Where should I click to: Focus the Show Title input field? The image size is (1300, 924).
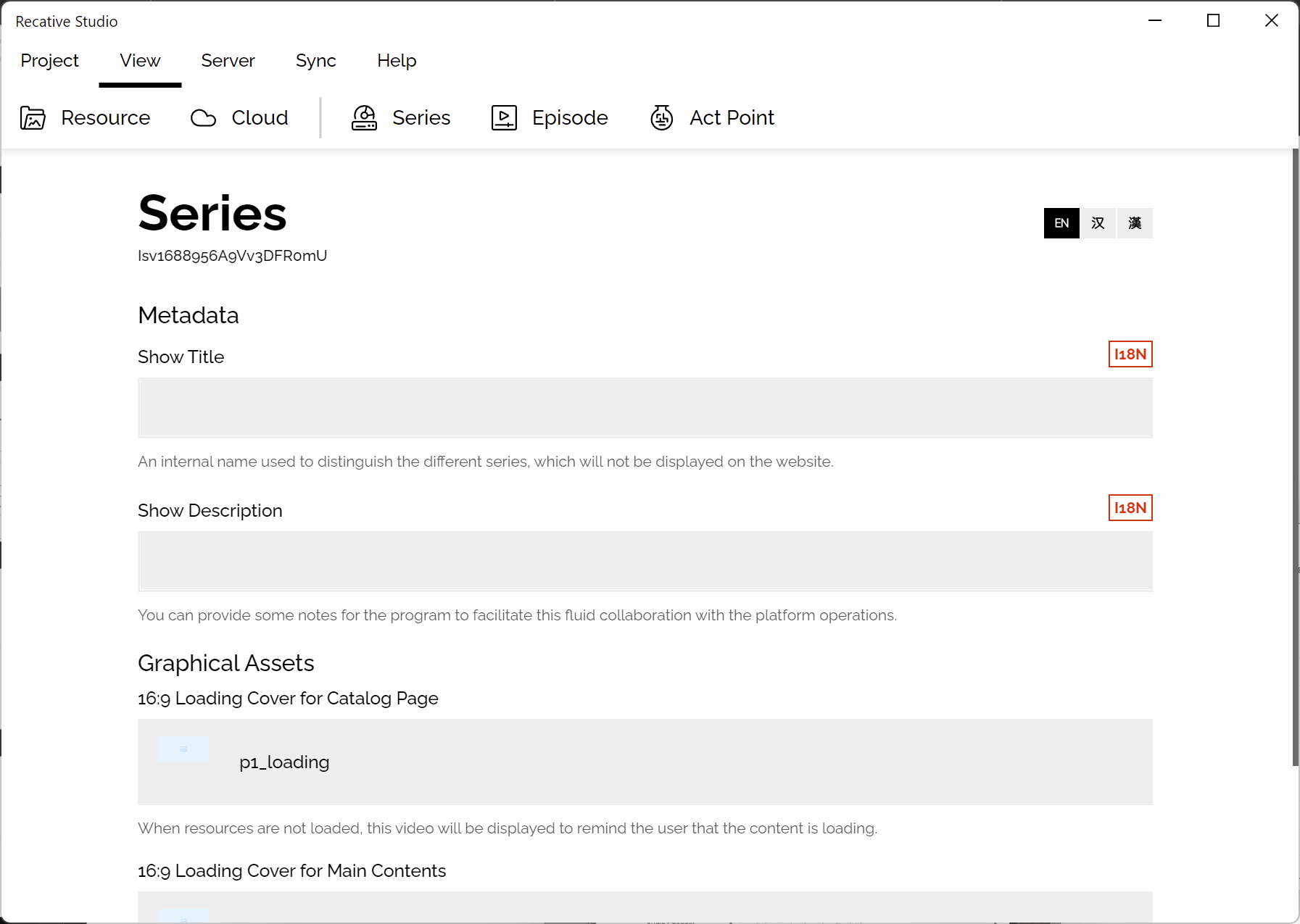point(645,407)
